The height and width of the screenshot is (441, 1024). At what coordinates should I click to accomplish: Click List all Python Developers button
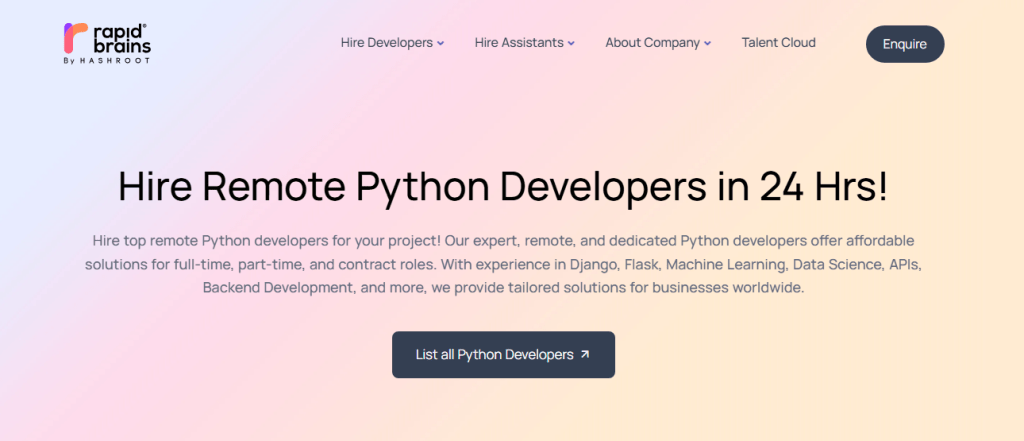(x=503, y=355)
